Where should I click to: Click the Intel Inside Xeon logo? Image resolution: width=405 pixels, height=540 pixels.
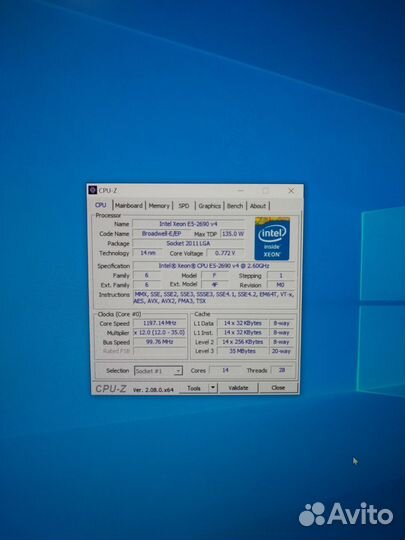coord(272,238)
